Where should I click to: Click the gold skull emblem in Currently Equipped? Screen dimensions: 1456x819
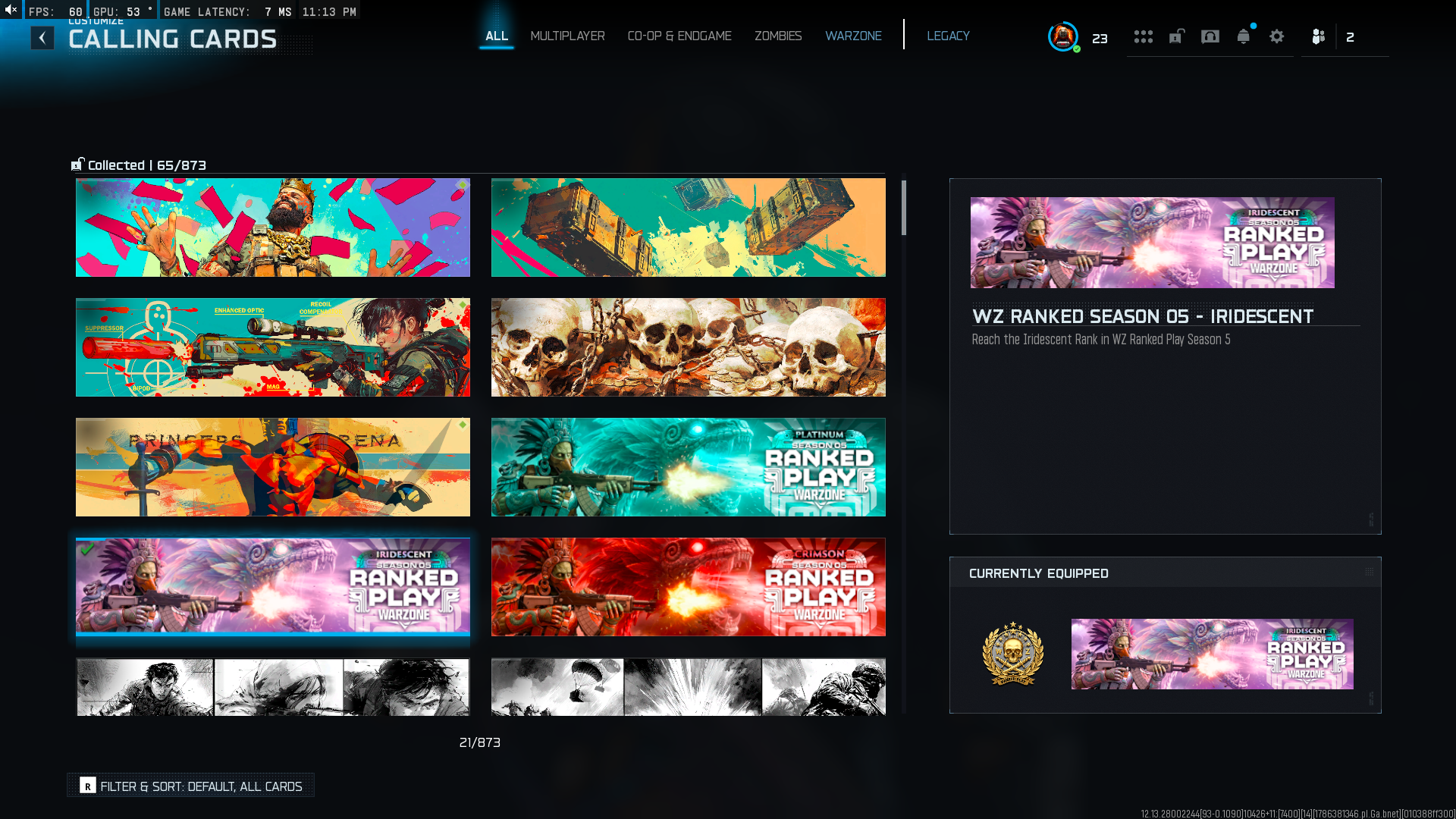1013,654
